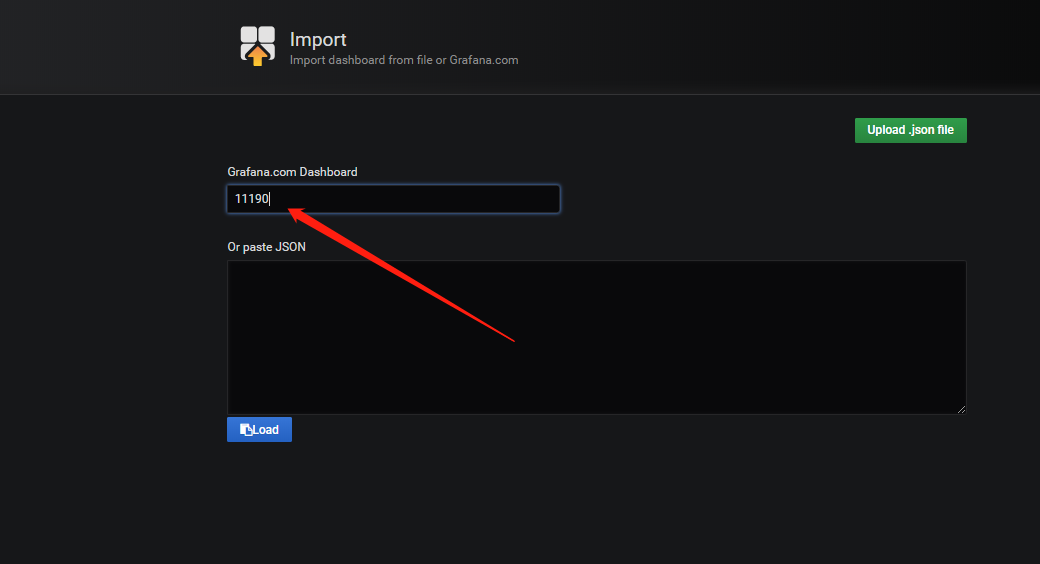Click the "Import dashboard from file or Grafana.com" subtitle
1040x564 pixels.
click(x=403, y=60)
